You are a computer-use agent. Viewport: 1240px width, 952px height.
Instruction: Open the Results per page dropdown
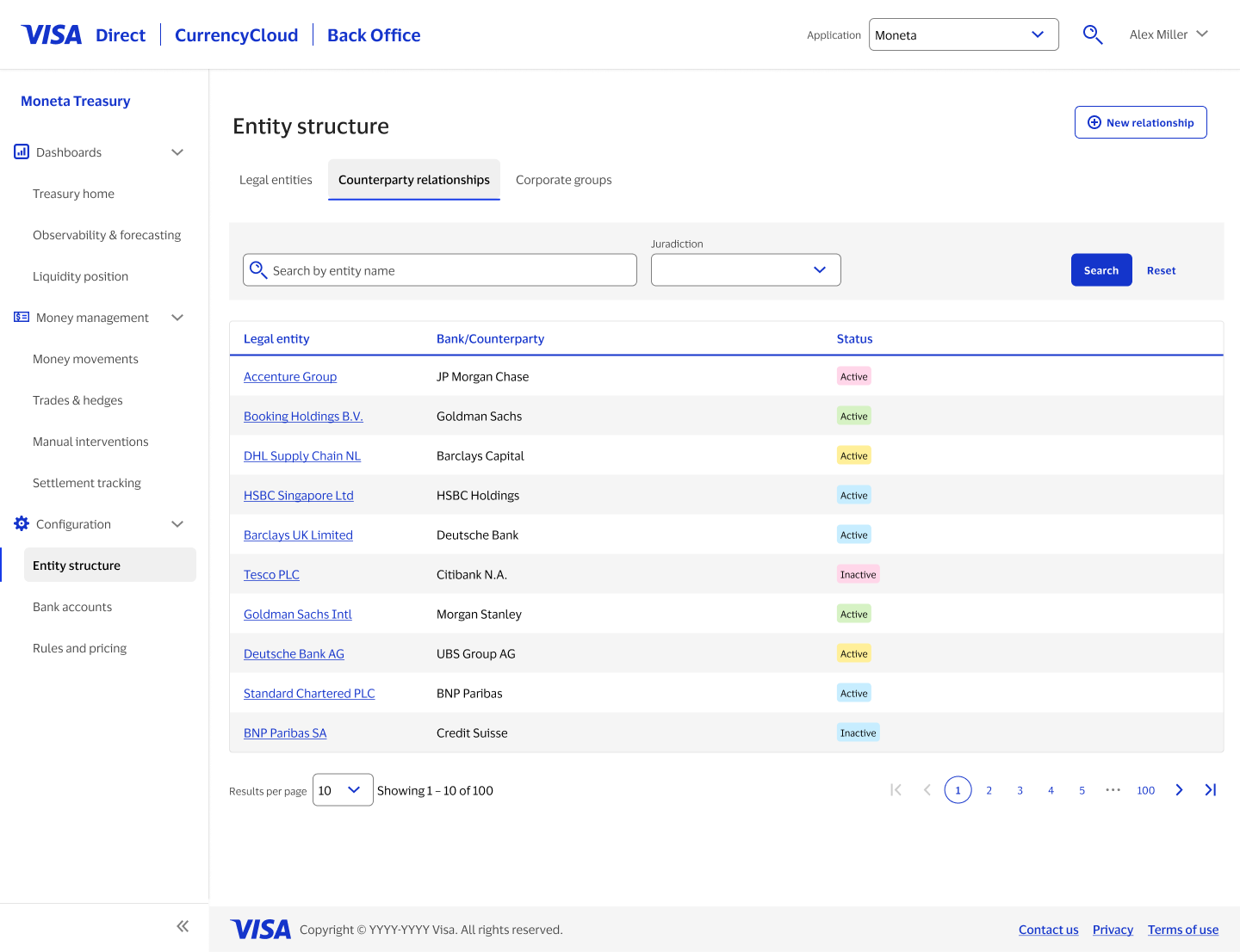[x=343, y=789]
